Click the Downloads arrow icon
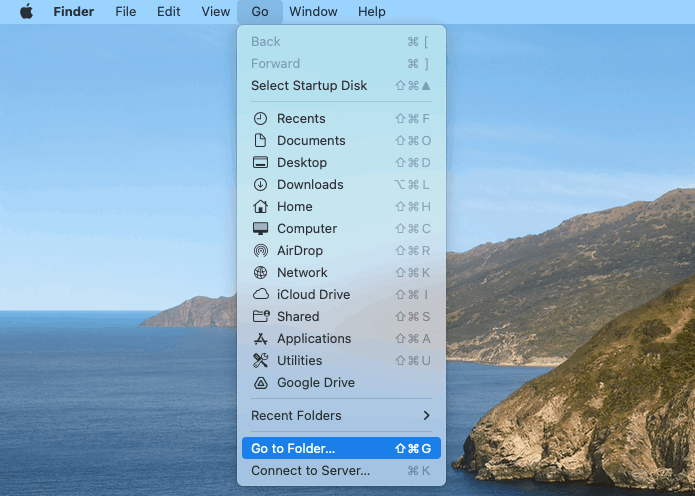The height and width of the screenshot is (496, 695). (260, 184)
